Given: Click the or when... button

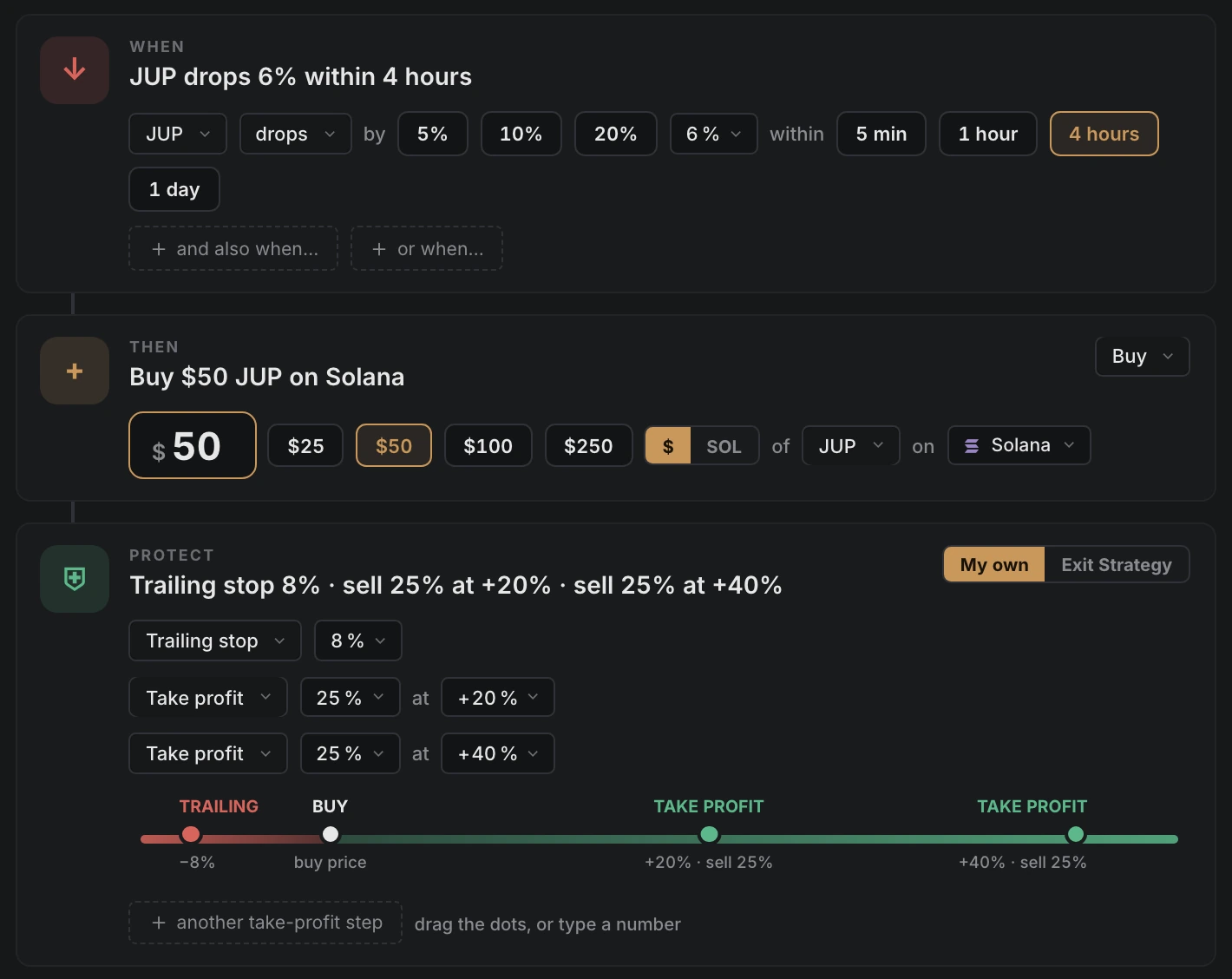Looking at the screenshot, I should click(427, 248).
